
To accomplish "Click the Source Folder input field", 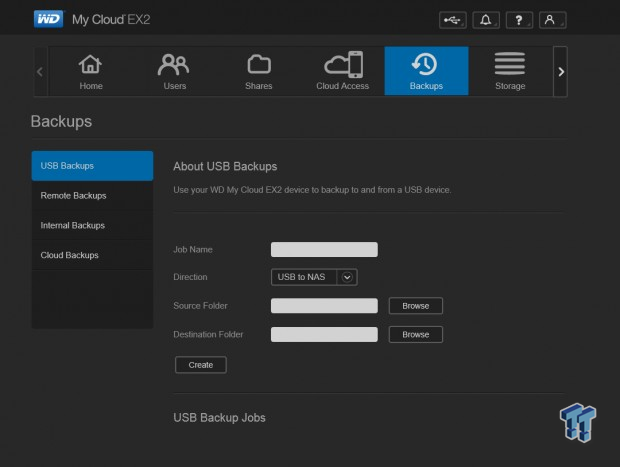I will [324, 306].
